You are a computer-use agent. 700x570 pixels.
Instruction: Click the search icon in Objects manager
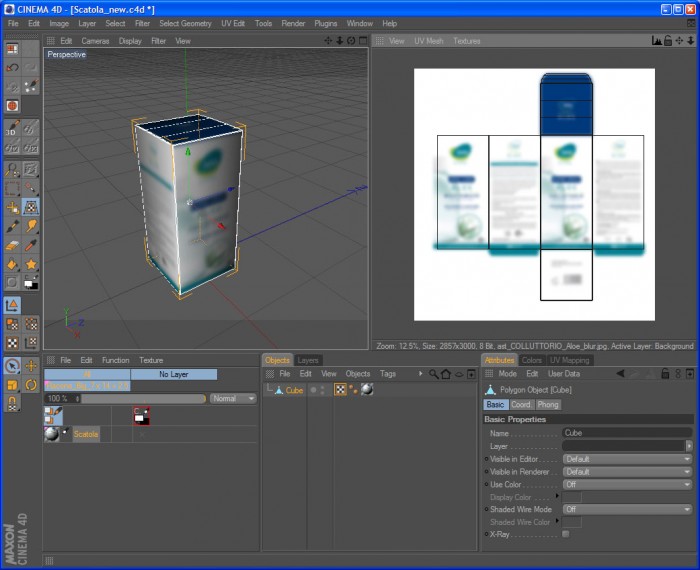point(433,374)
